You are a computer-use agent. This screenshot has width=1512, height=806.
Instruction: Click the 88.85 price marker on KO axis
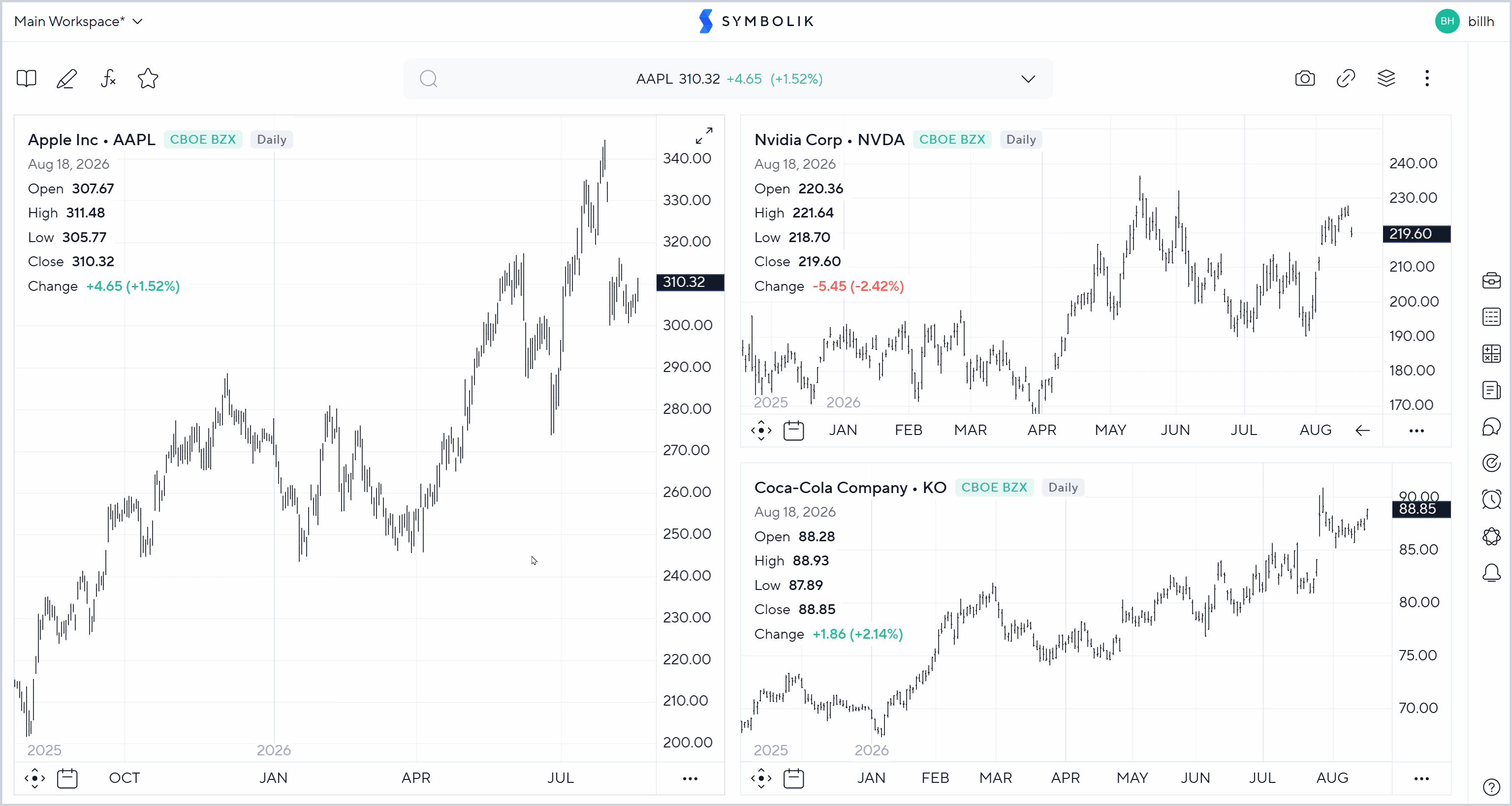point(1421,509)
